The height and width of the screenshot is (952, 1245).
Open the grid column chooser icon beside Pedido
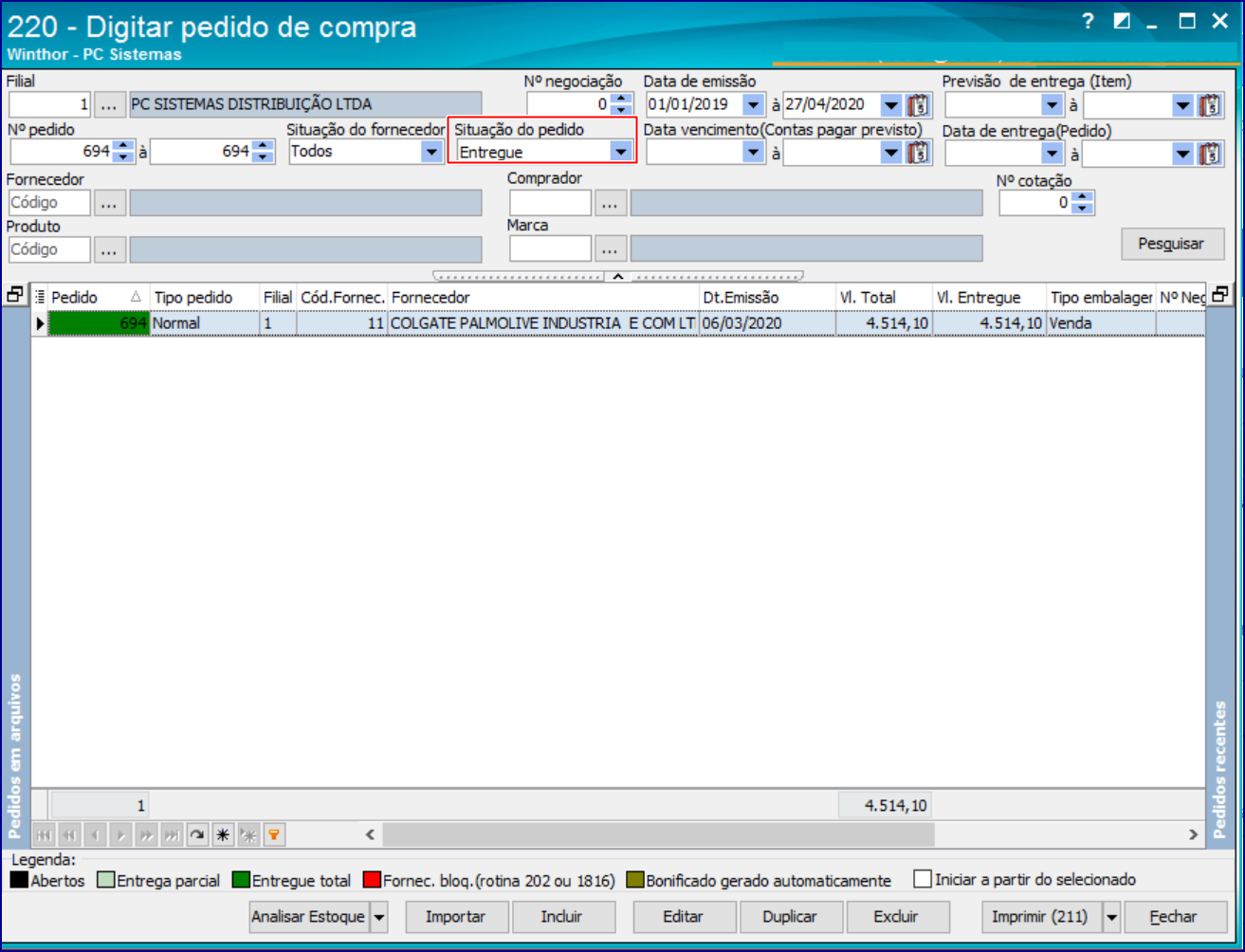tap(40, 298)
